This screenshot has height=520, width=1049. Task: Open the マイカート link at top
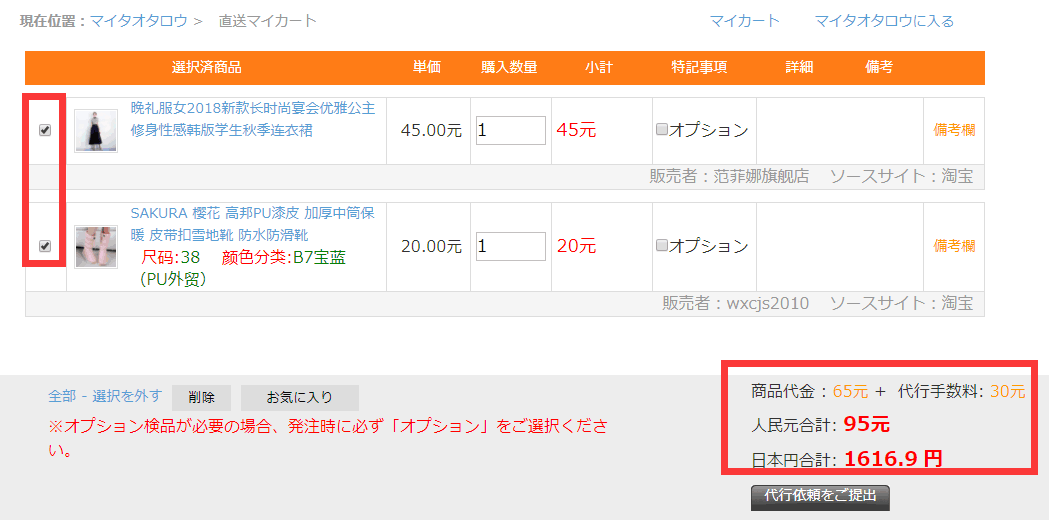coord(744,21)
